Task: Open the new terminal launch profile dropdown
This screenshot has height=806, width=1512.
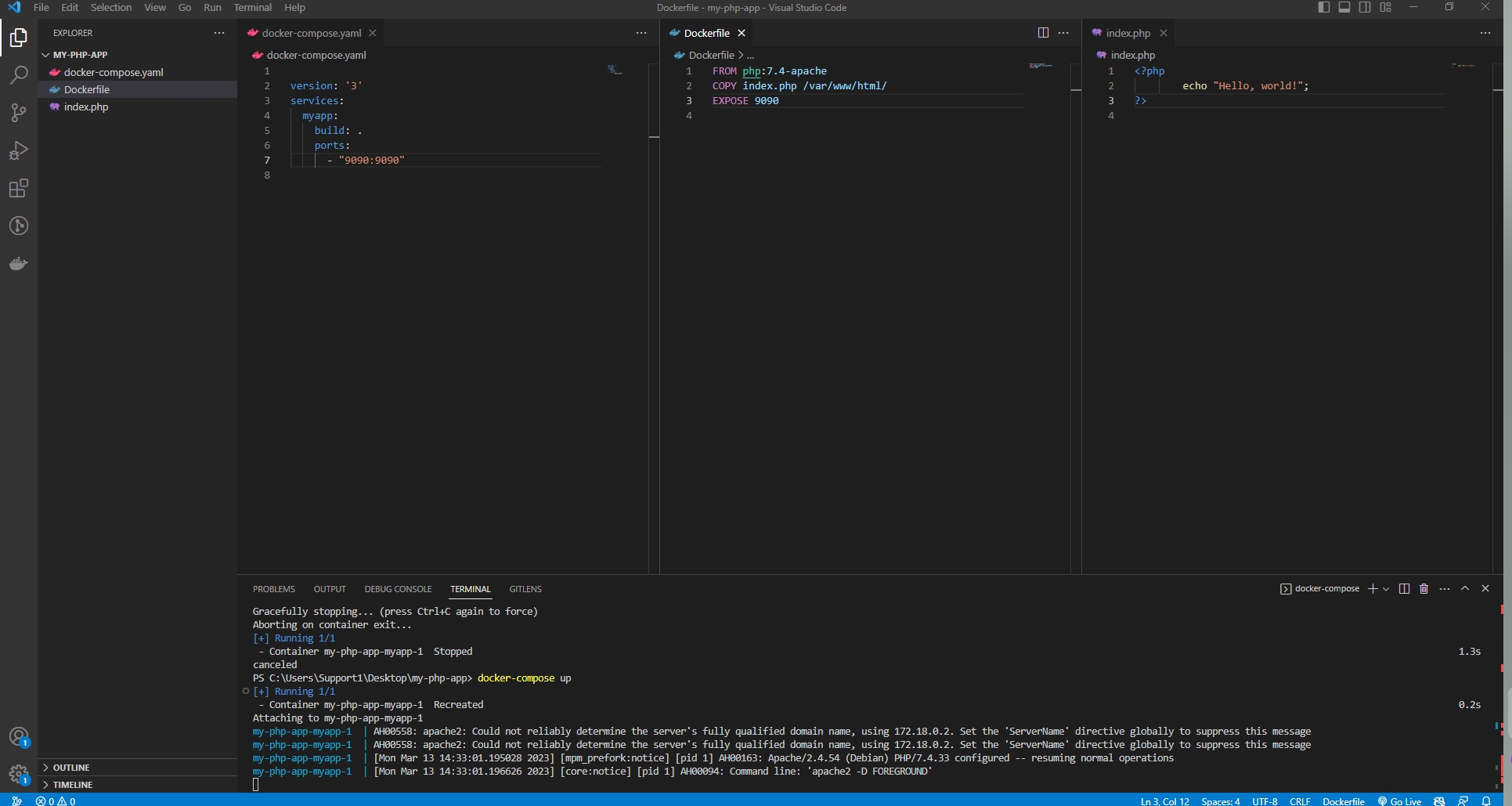Action: (x=1386, y=589)
